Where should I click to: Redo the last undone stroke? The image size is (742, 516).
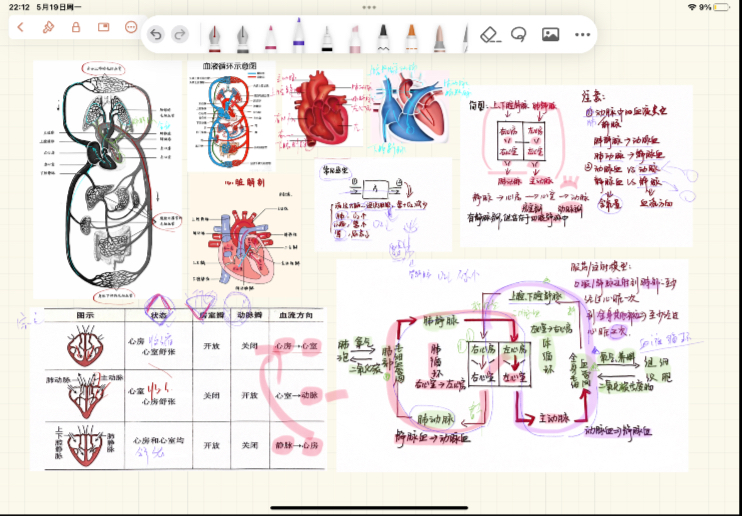coord(180,34)
